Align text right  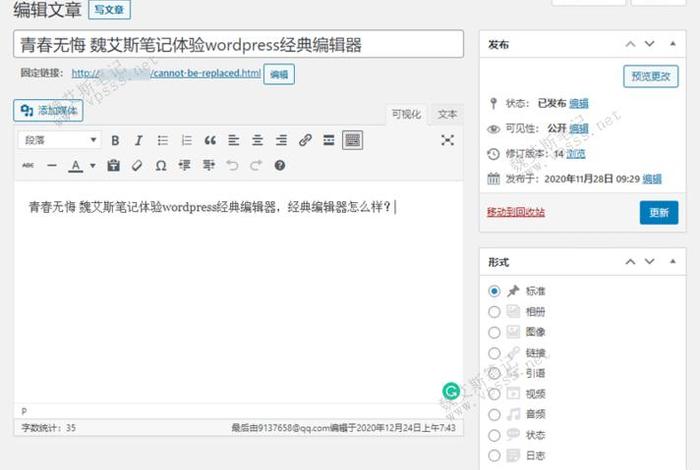[281, 141]
